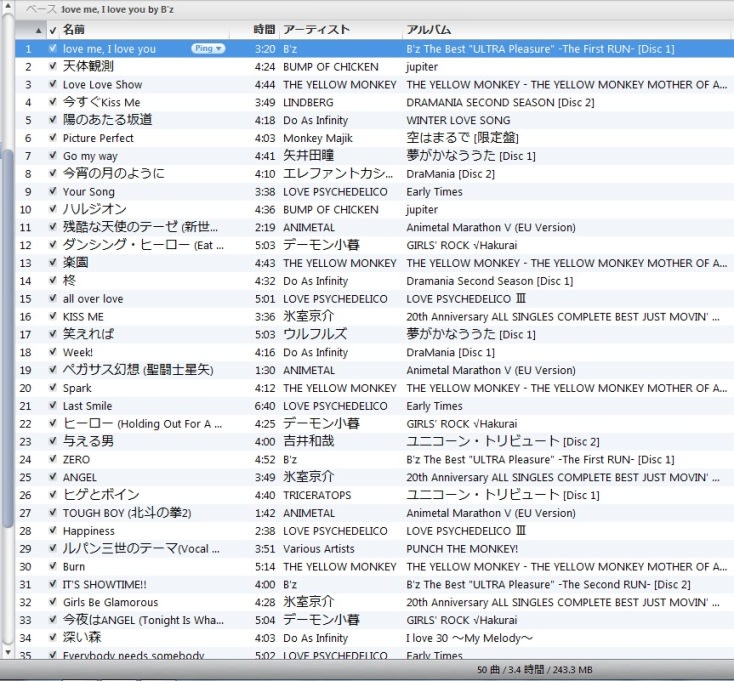Click artist Various Artists
Image resolution: width=734 pixels, height=681 pixels.
[x=318, y=549]
